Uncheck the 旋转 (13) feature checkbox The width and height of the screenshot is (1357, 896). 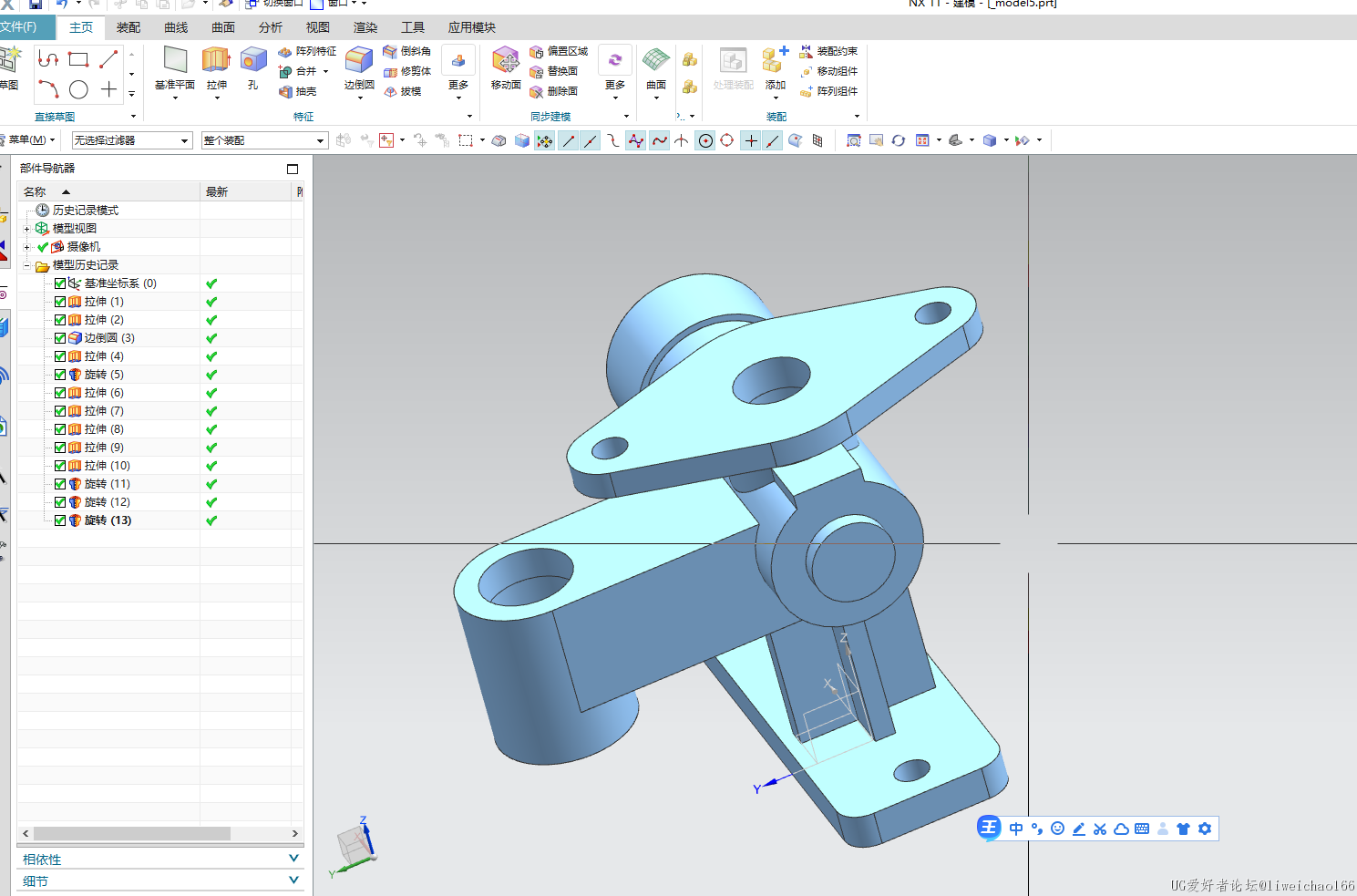pos(60,520)
